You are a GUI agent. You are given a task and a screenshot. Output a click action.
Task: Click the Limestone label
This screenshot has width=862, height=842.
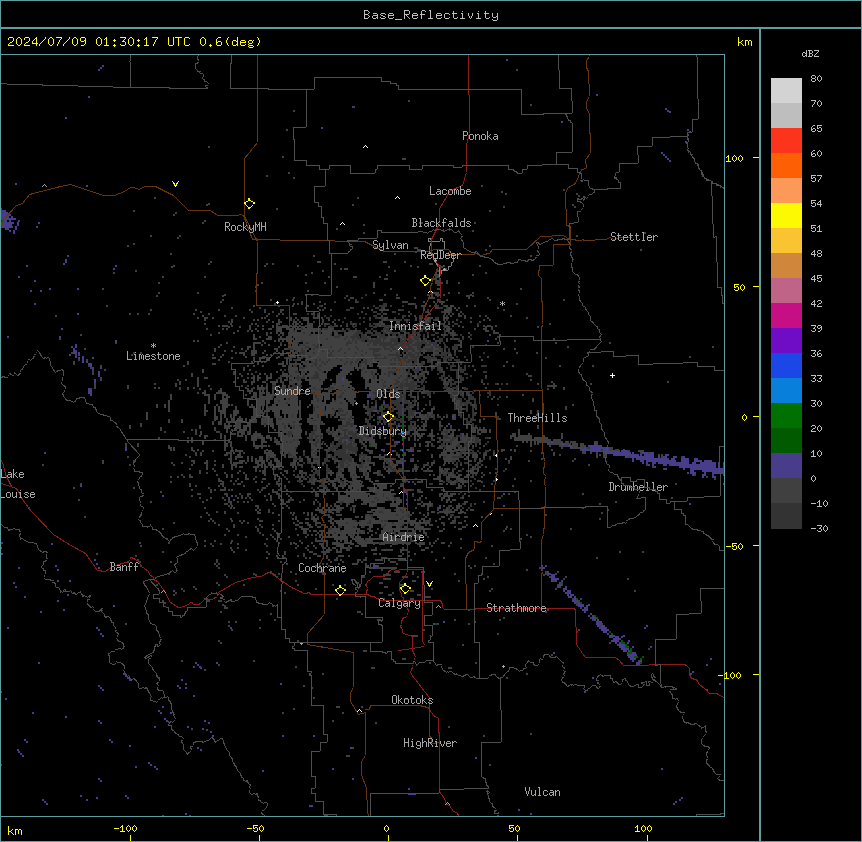[x=153, y=356]
